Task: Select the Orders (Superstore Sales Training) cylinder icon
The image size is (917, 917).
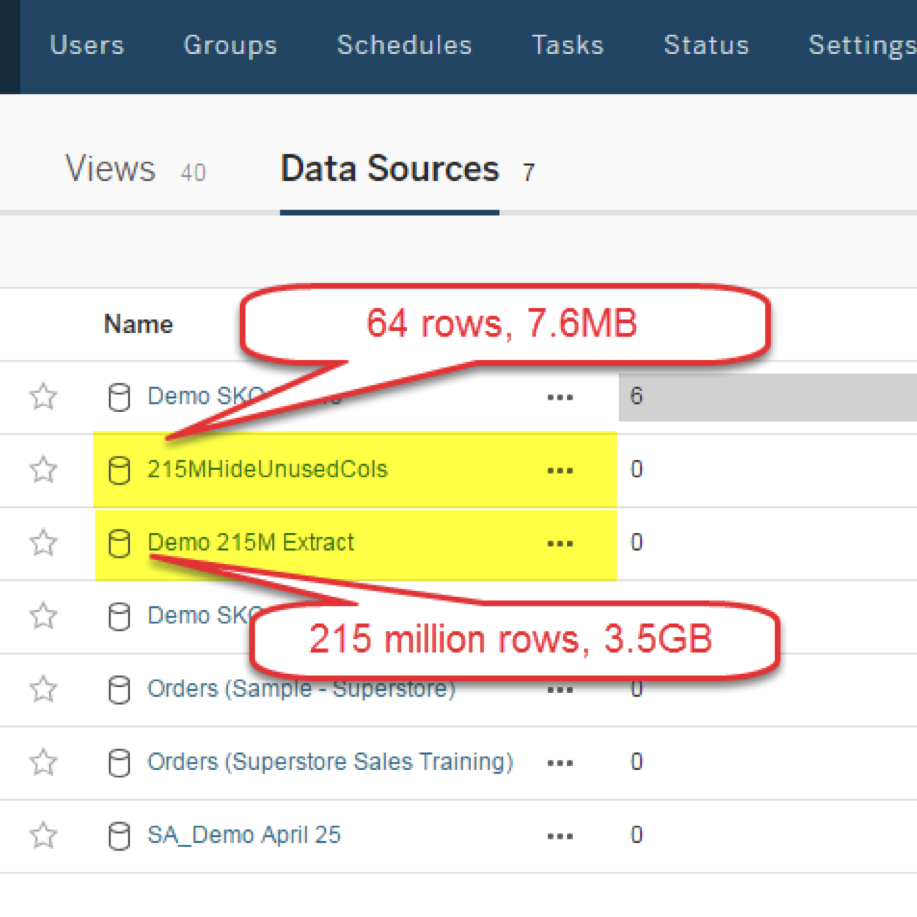Action: [119, 762]
